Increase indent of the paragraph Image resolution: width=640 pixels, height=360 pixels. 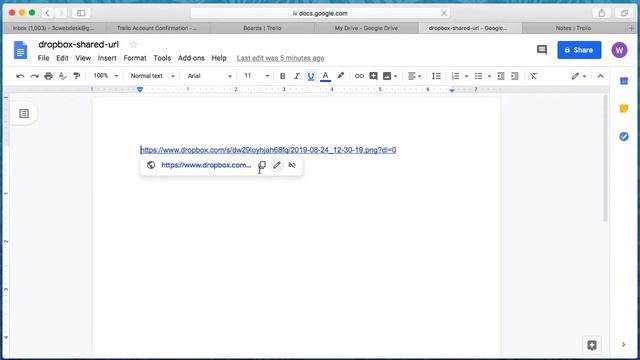[515, 76]
